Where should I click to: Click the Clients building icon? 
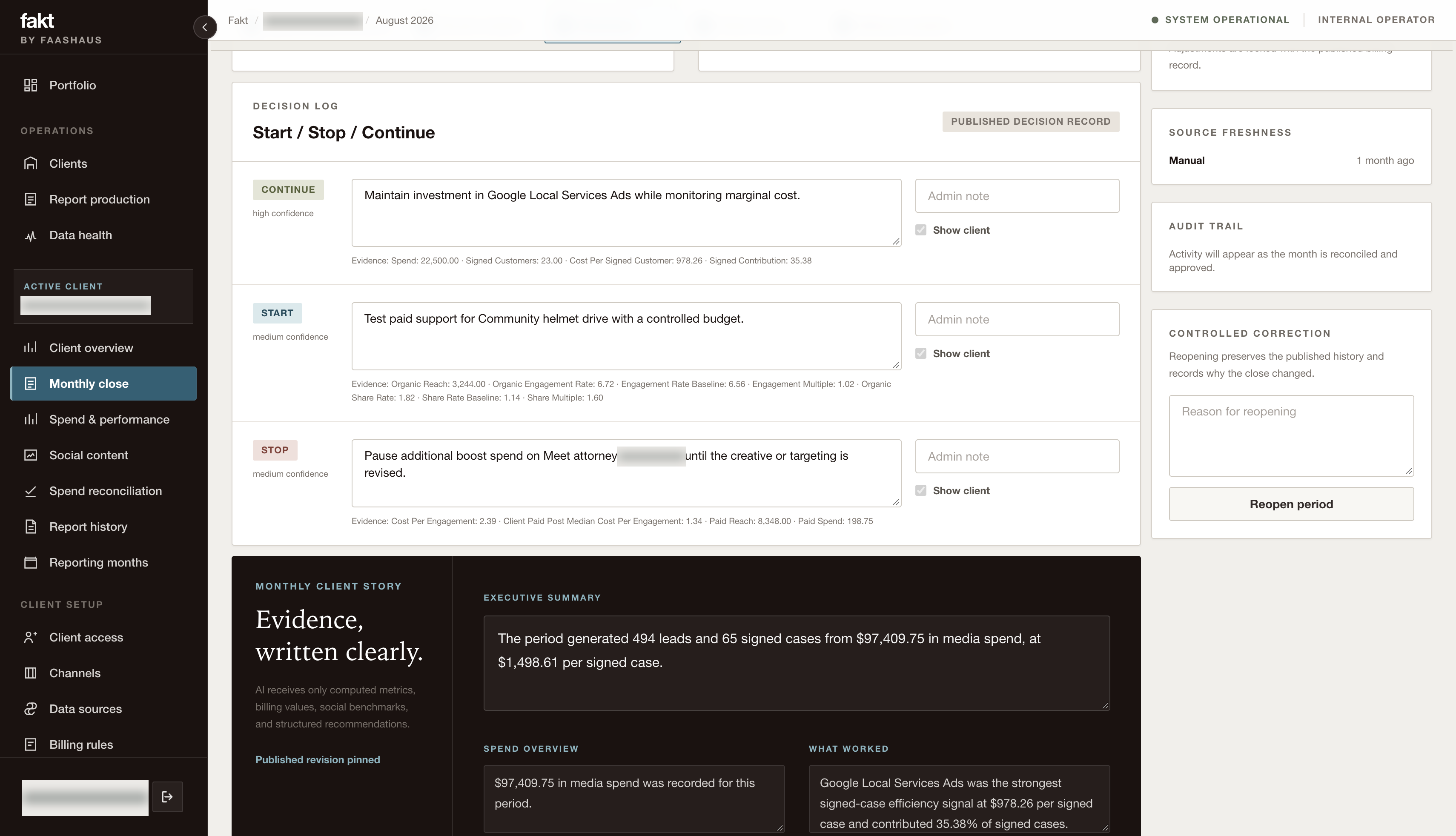pos(30,163)
